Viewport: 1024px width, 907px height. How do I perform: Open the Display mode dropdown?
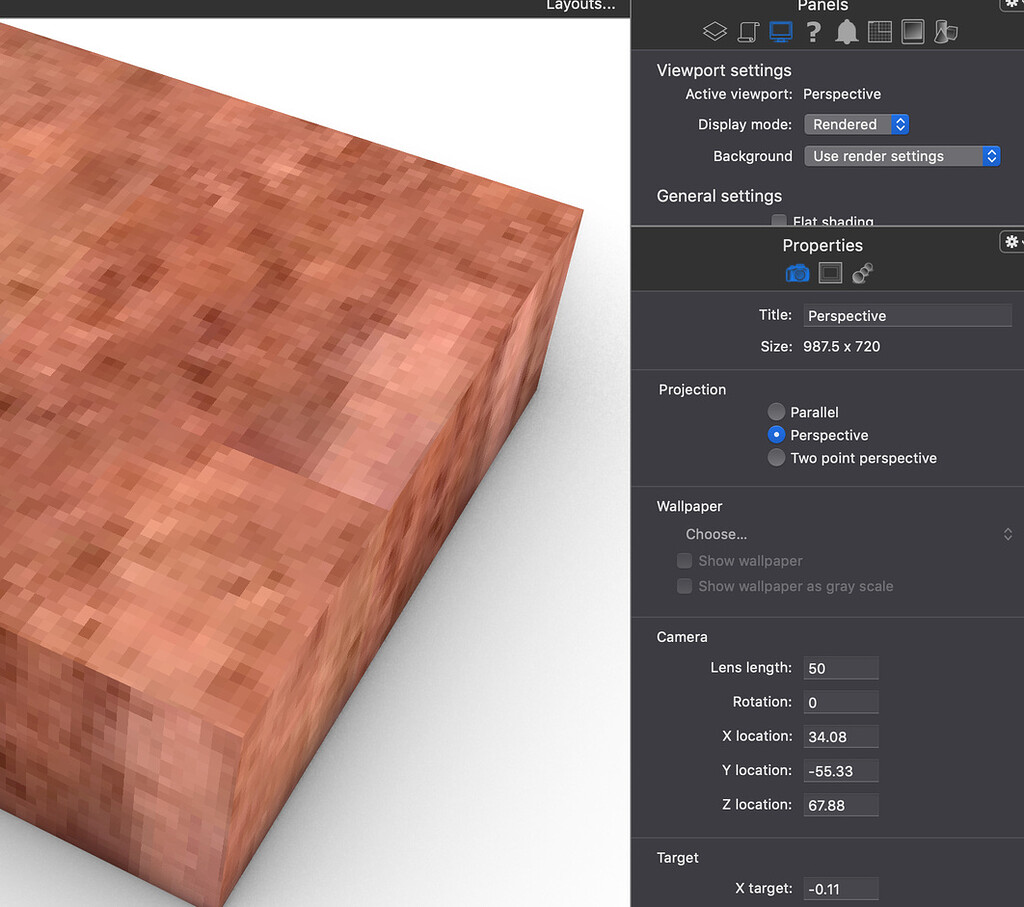pyautogui.click(x=856, y=124)
